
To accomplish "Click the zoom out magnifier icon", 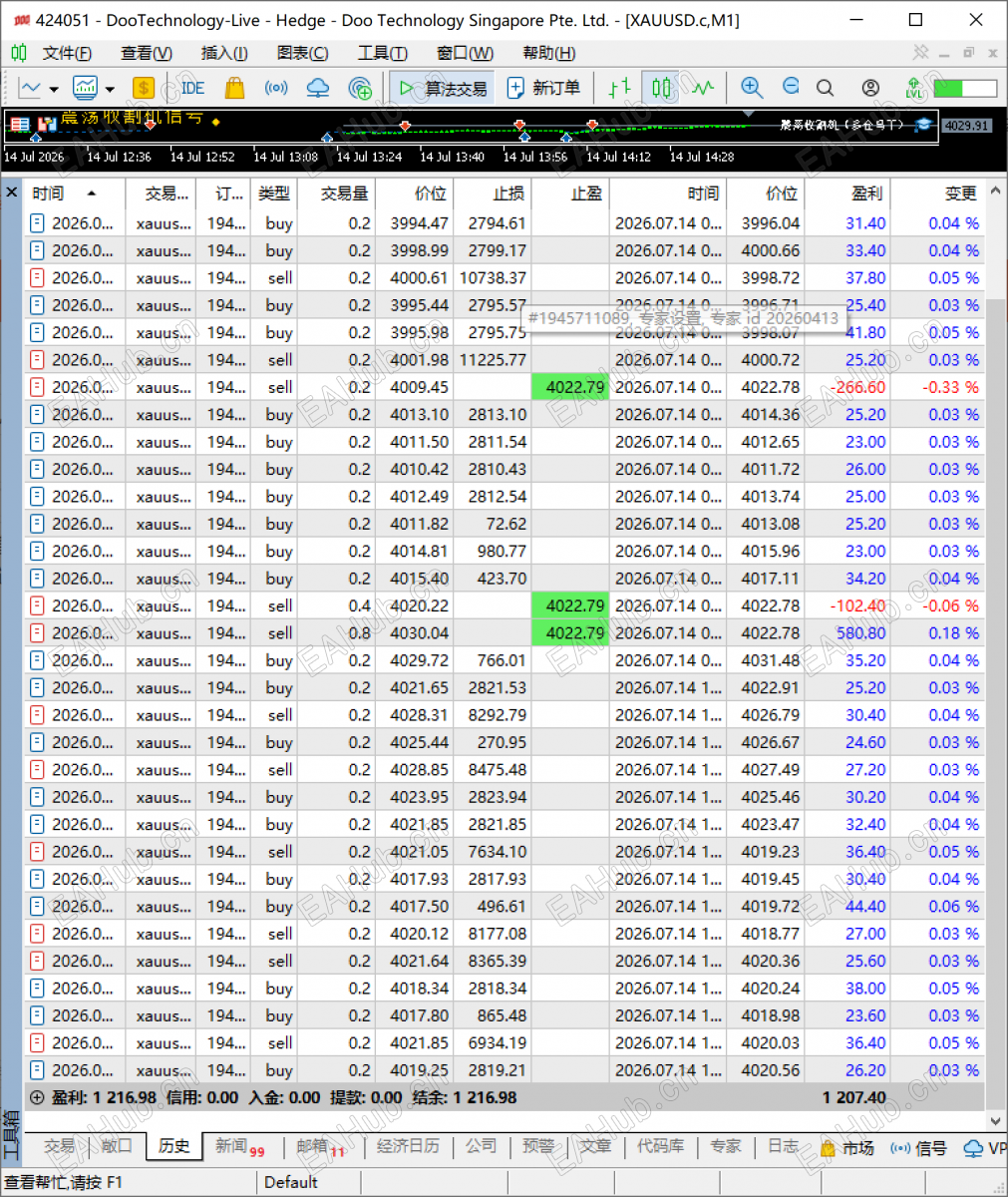I will click(x=791, y=88).
